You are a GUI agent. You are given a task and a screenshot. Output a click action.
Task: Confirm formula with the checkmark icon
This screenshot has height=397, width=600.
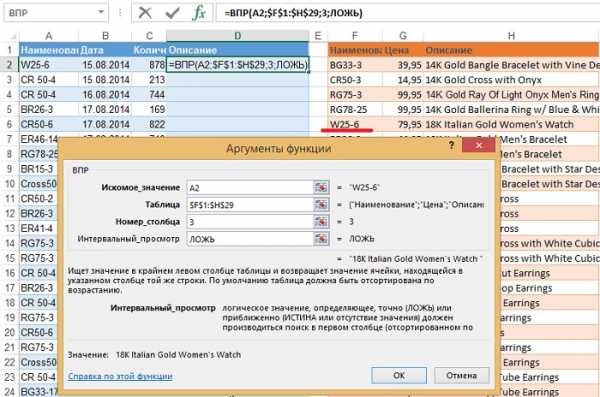172,13
